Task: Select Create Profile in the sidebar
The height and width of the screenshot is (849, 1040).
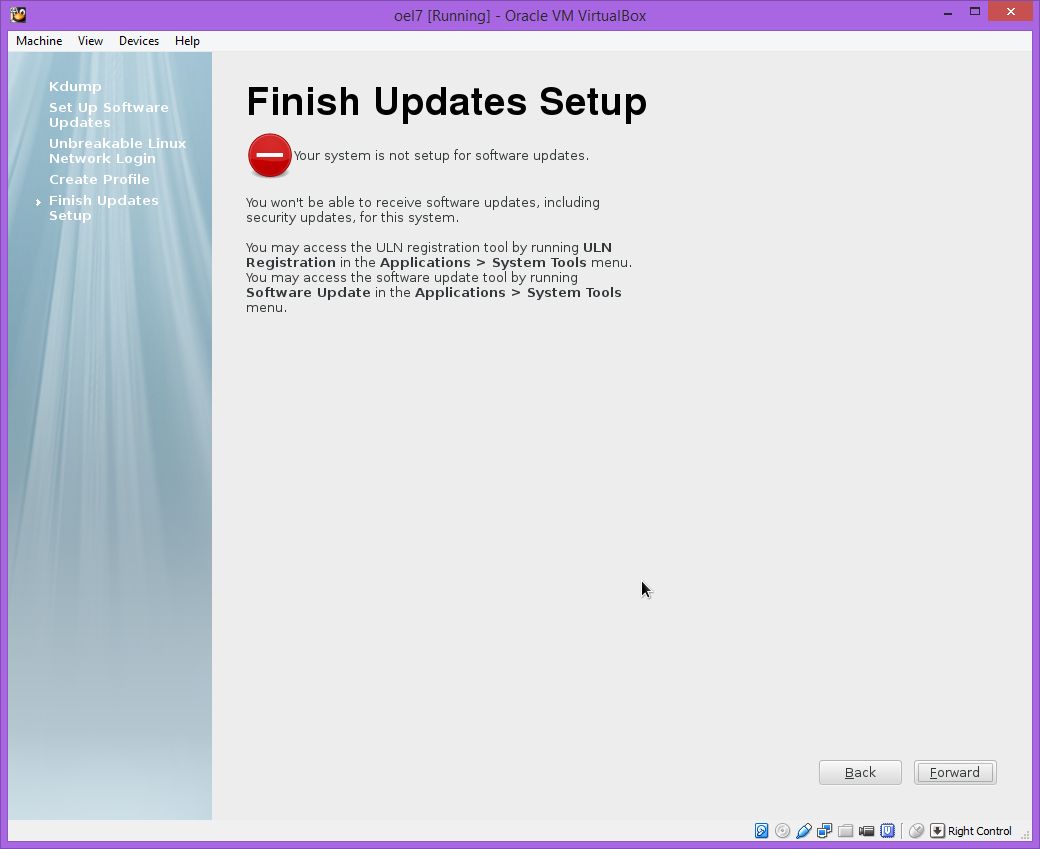Action: 99,179
